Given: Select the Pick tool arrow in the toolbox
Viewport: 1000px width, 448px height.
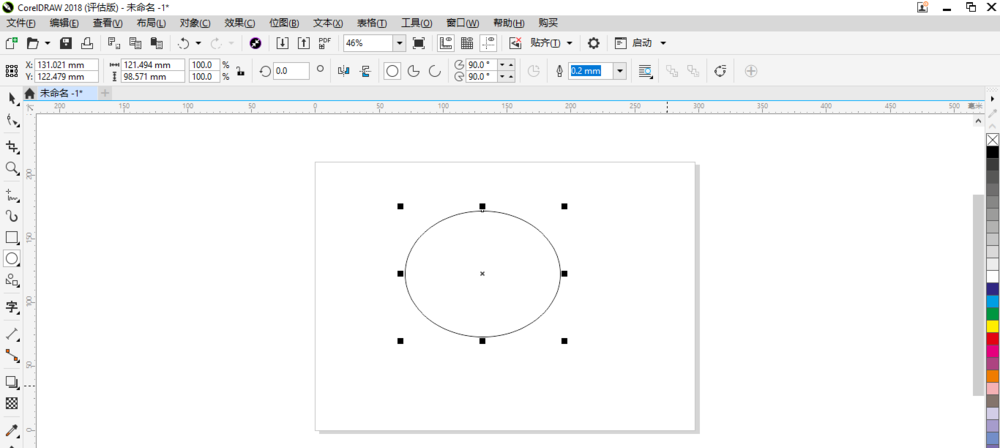Looking at the screenshot, I should pos(11,98).
